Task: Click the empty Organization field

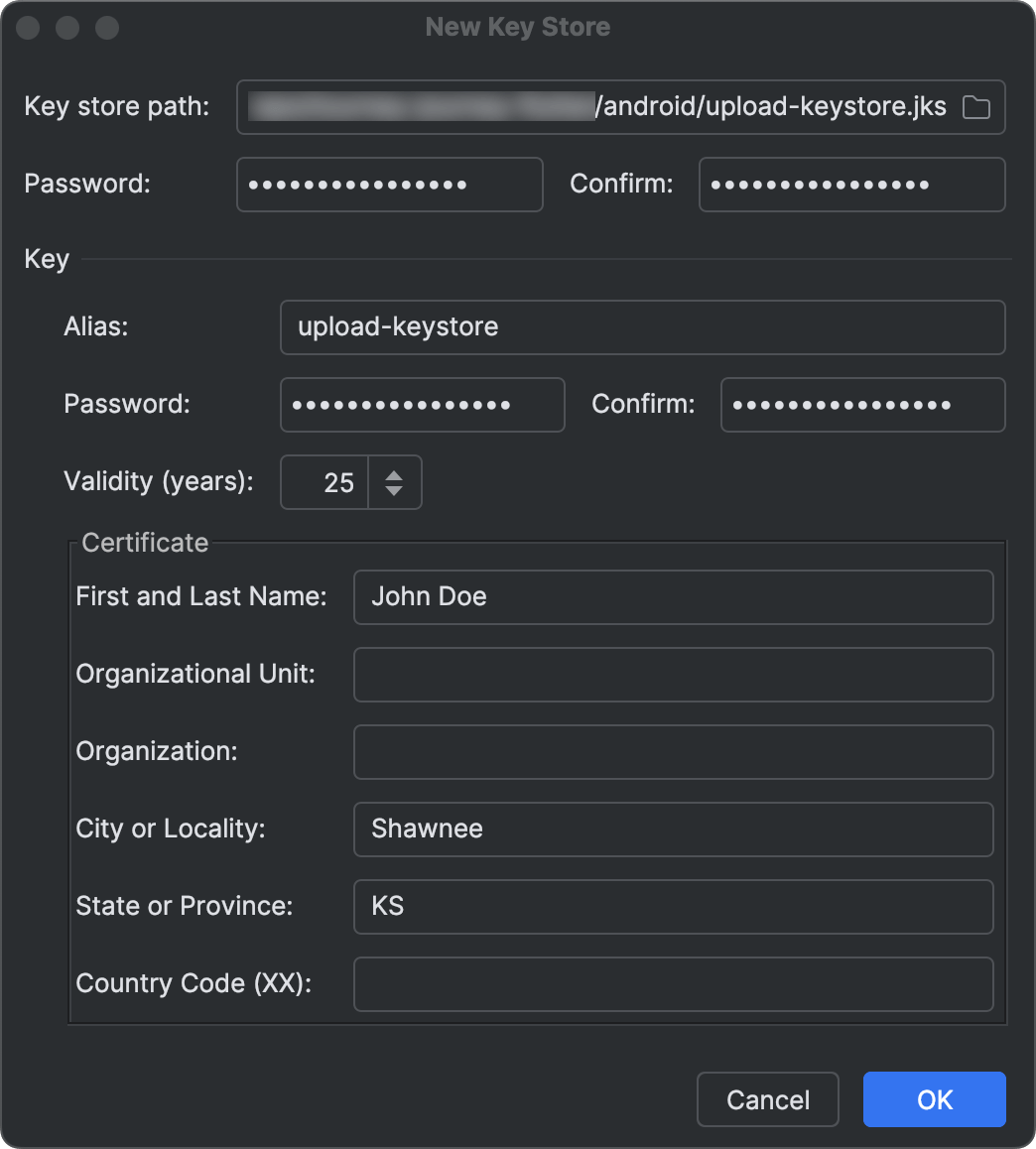Action: tap(674, 752)
